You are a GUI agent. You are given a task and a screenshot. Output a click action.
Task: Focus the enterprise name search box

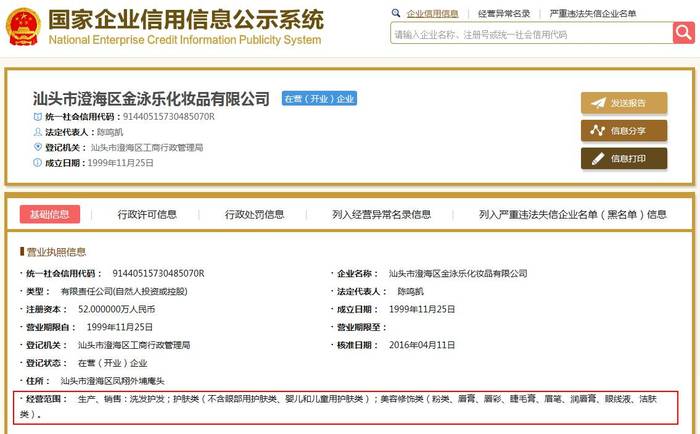coord(531,33)
